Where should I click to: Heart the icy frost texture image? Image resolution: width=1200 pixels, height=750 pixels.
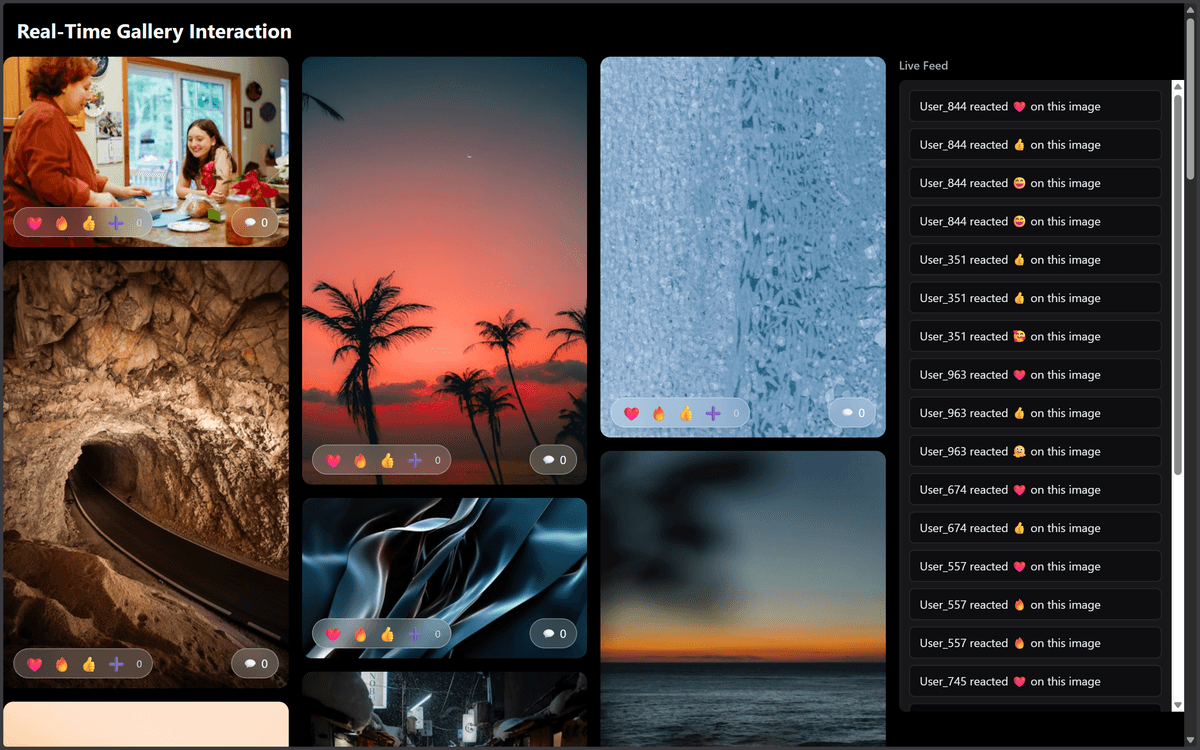coord(633,412)
